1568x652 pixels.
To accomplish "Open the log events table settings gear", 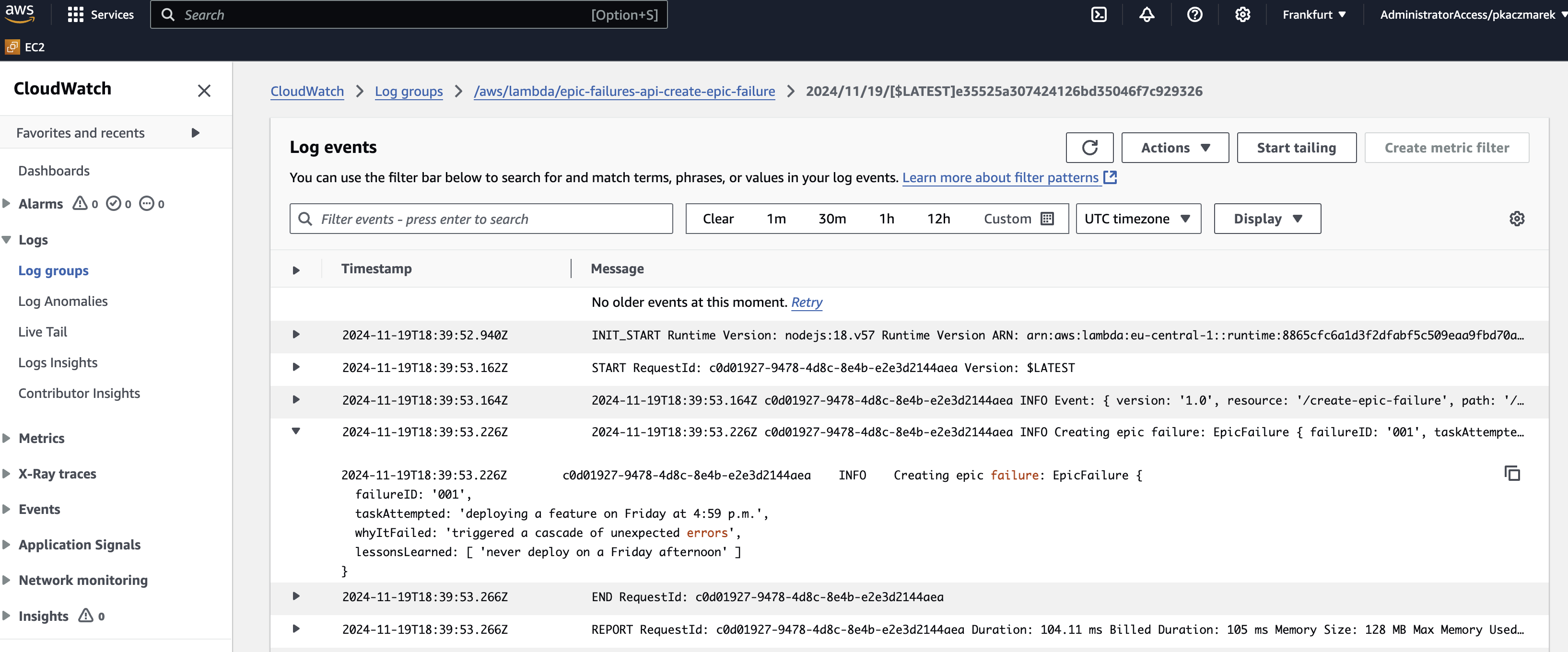I will pos(1517,219).
